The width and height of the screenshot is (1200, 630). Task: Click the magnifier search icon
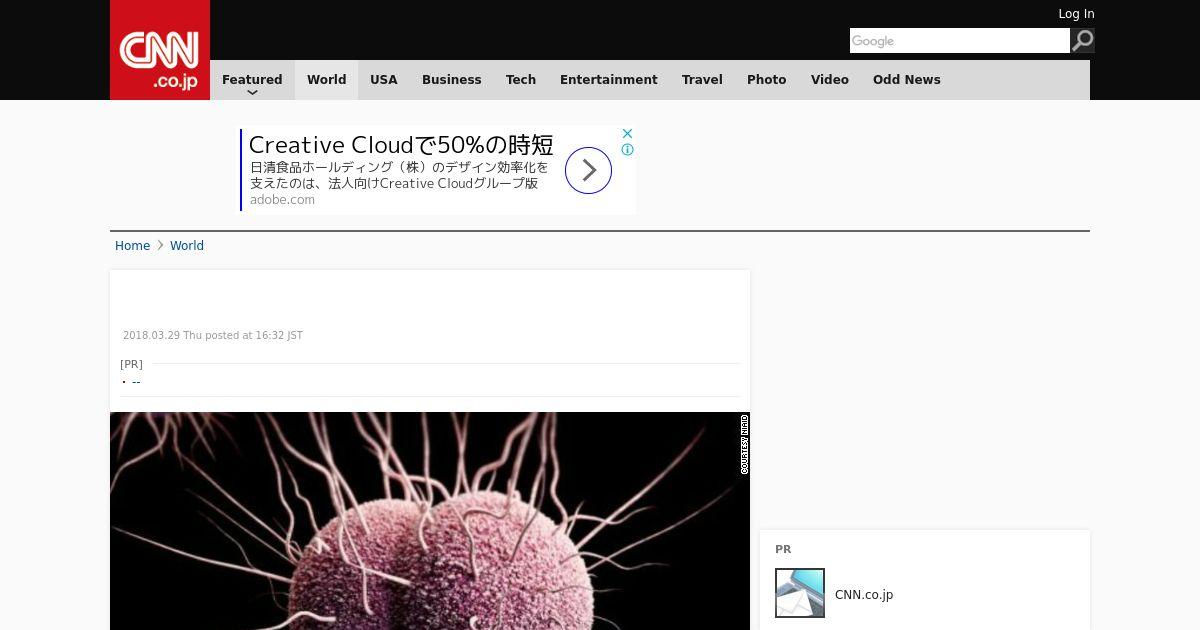(1082, 40)
